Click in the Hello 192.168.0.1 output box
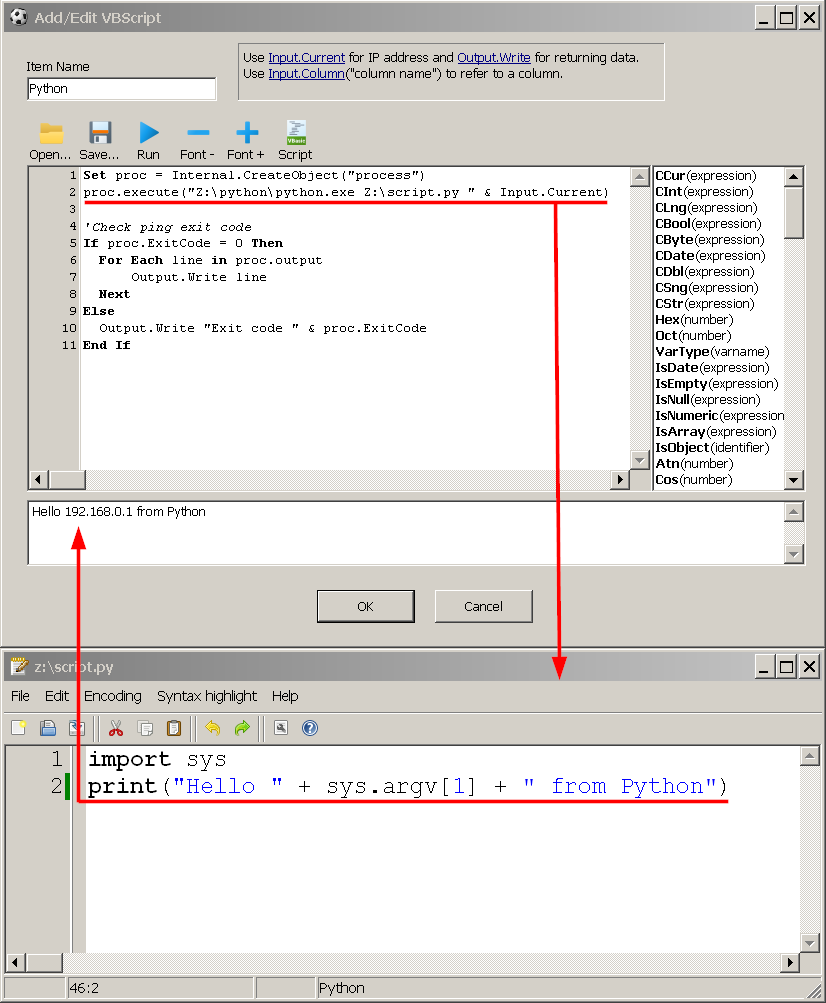The image size is (826, 1003). point(406,533)
